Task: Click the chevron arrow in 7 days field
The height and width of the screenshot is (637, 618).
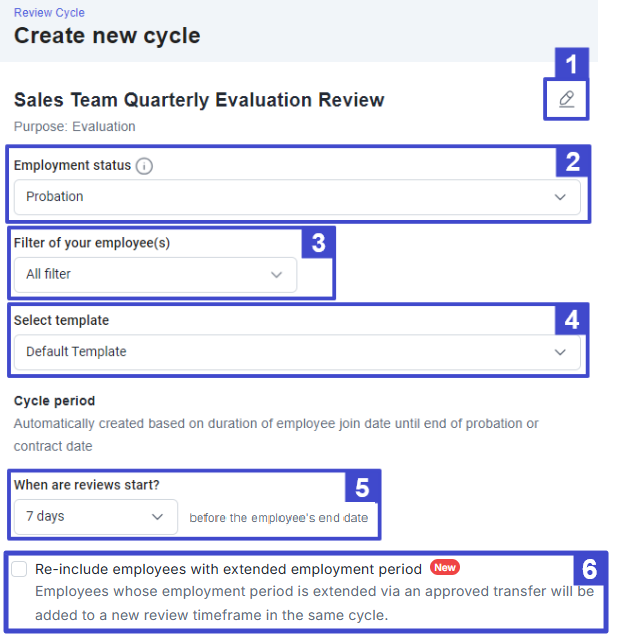Action: click(157, 517)
